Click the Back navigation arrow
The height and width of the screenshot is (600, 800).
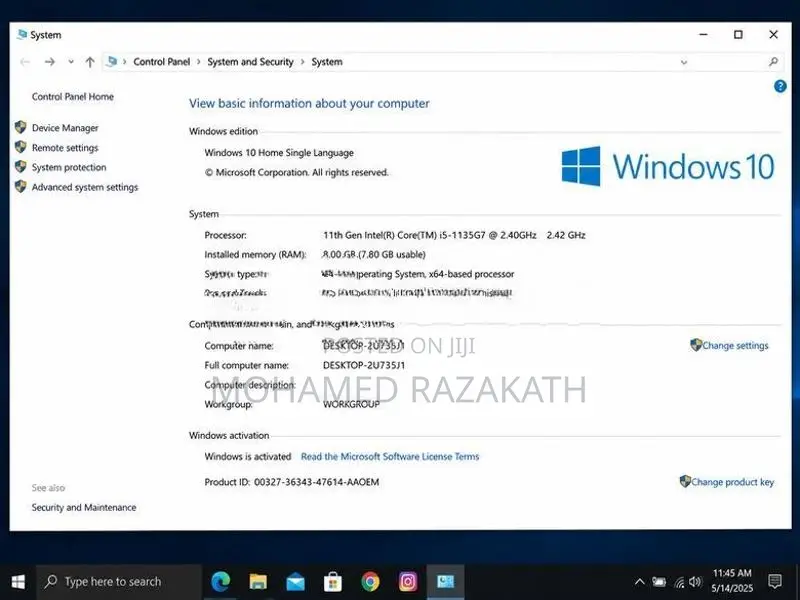point(25,62)
